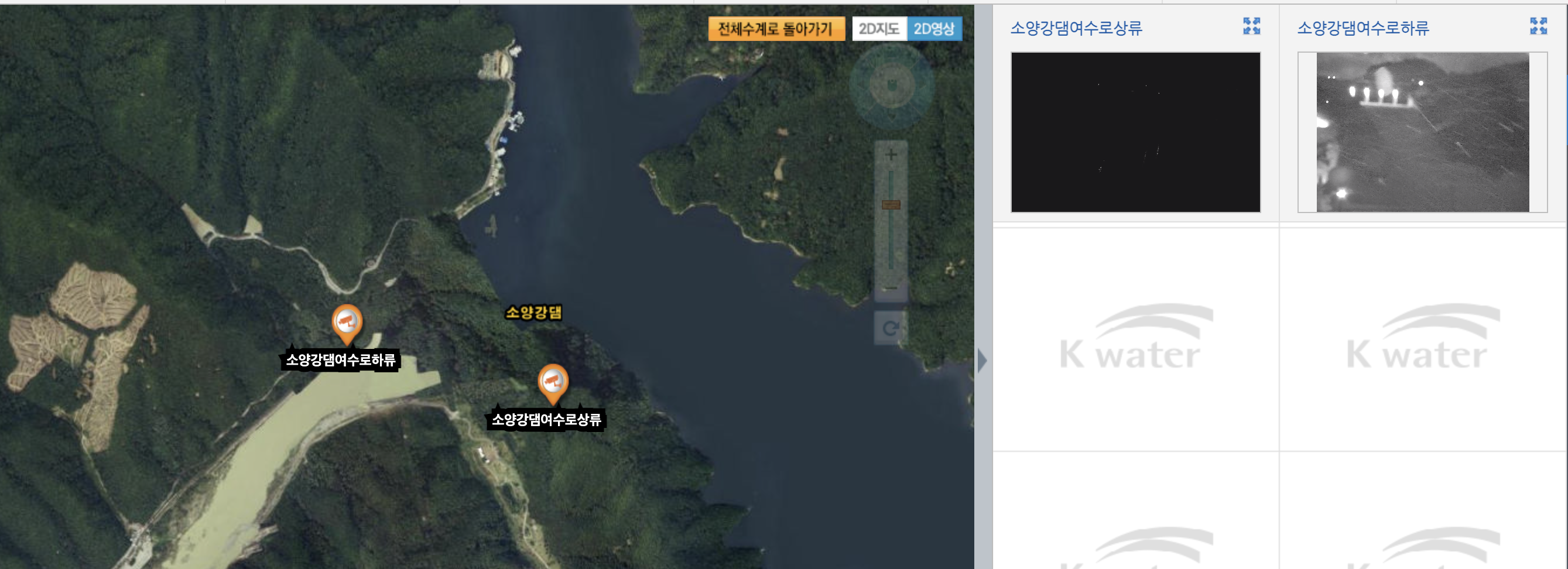The width and height of the screenshot is (1568, 569).
Task: Open the 소양강댐여수로하류 title link
Action: 1363,28
